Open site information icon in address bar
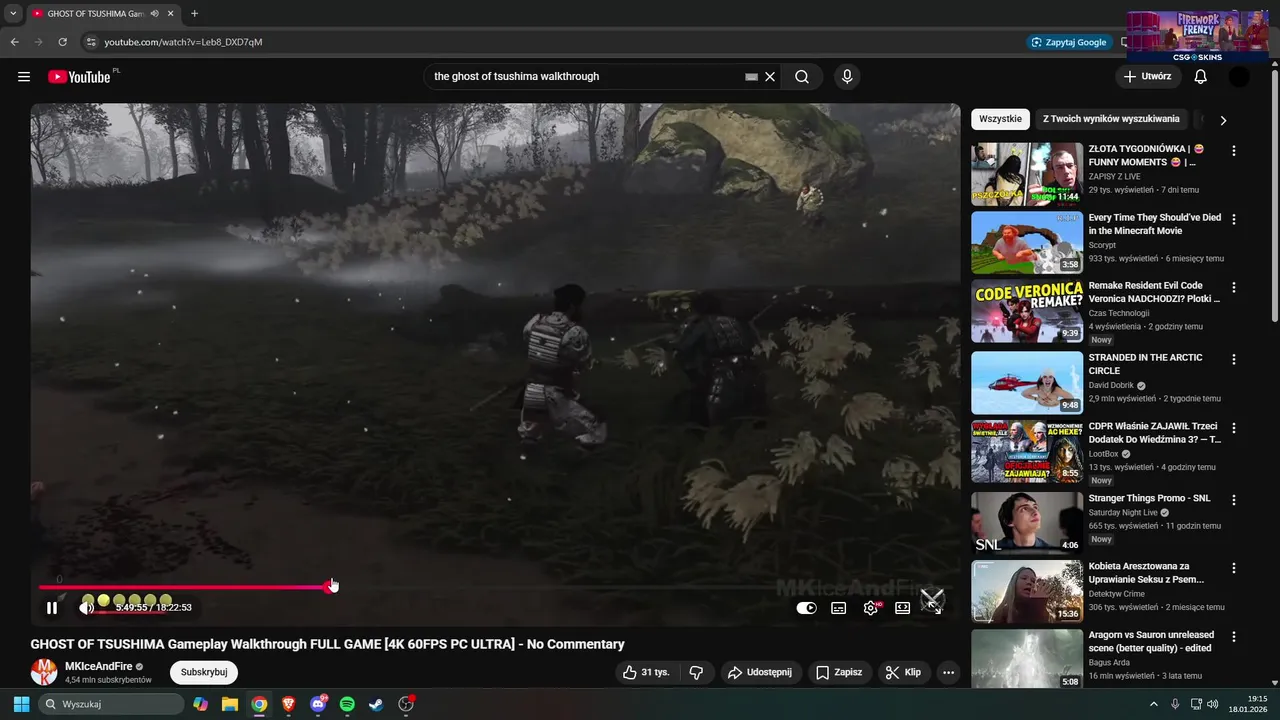 point(90,42)
